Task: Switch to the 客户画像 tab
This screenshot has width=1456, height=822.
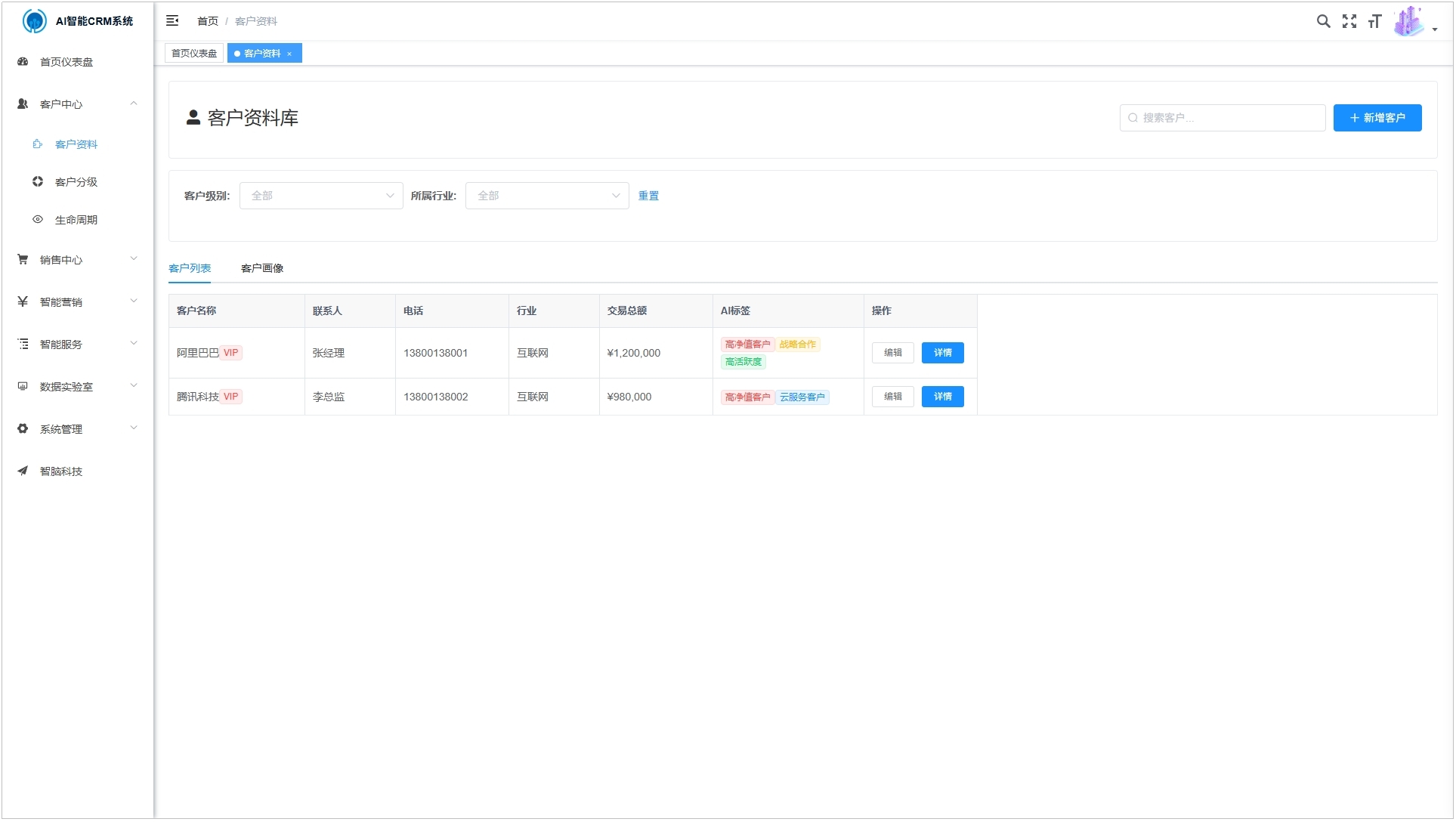Action: tap(262, 268)
